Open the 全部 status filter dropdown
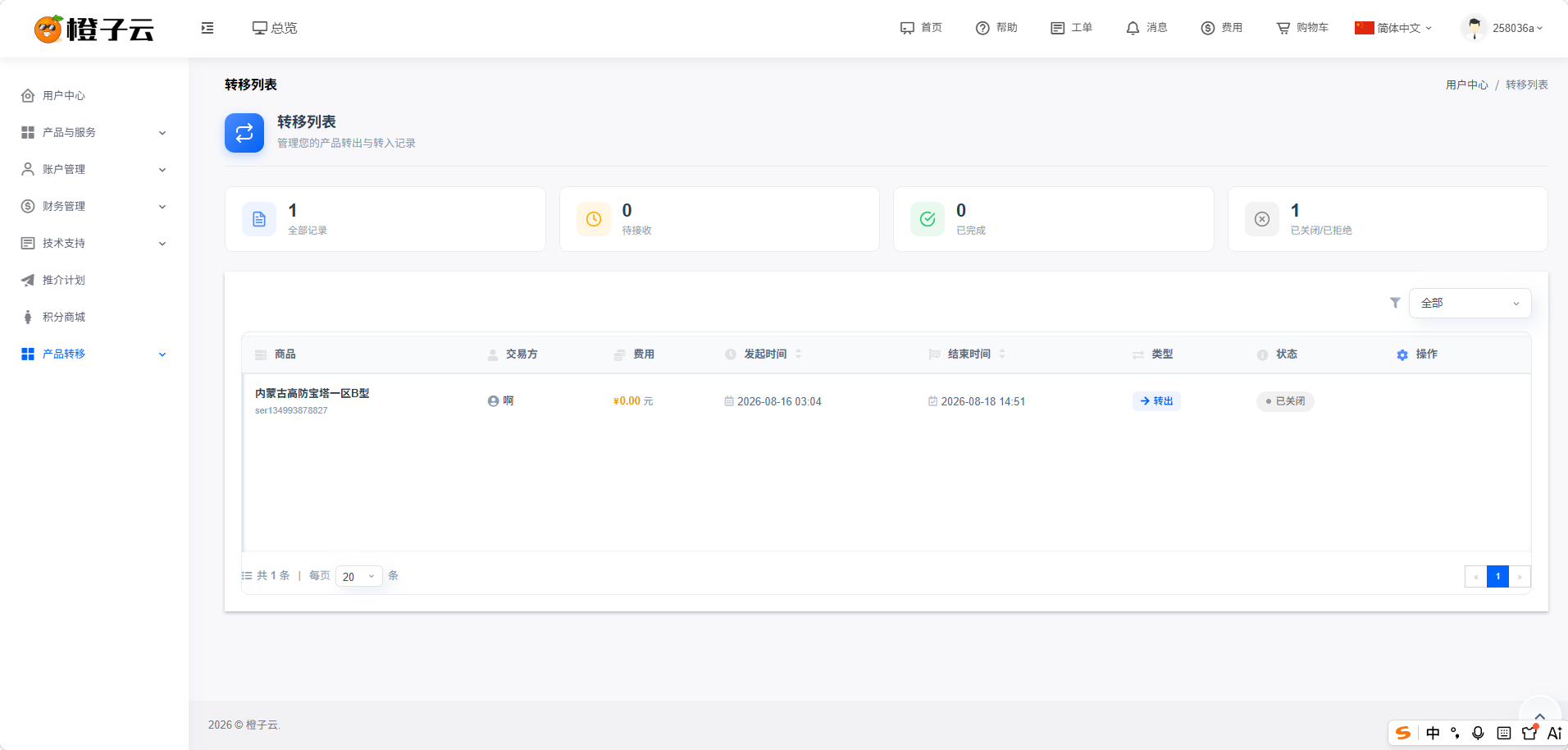 [x=1470, y=303]
